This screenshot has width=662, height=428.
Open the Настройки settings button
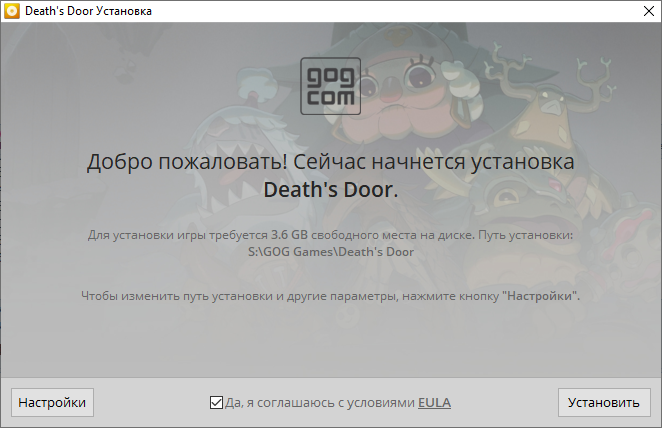coord(52,403)
